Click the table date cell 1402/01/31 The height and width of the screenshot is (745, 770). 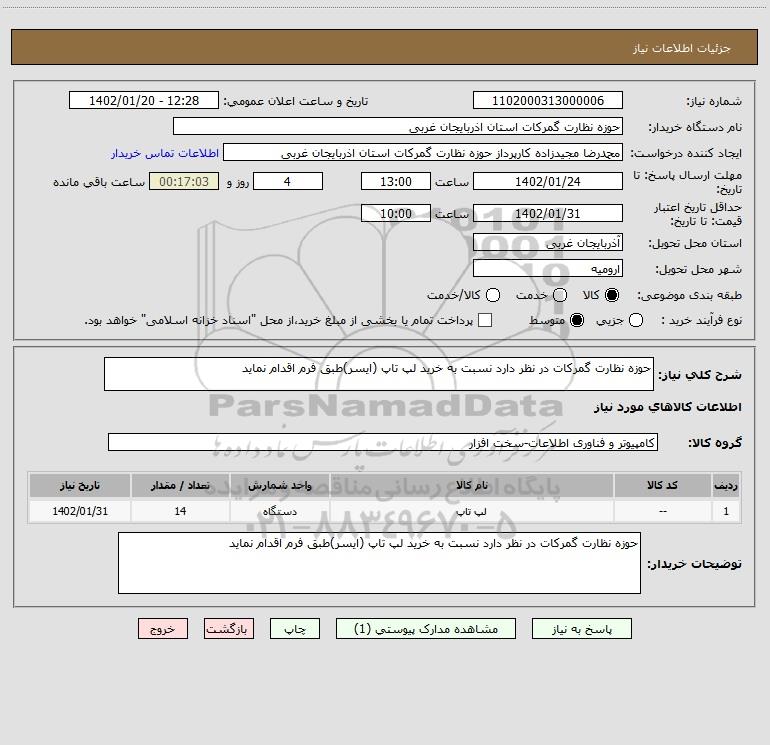click(x=80, y=511)
